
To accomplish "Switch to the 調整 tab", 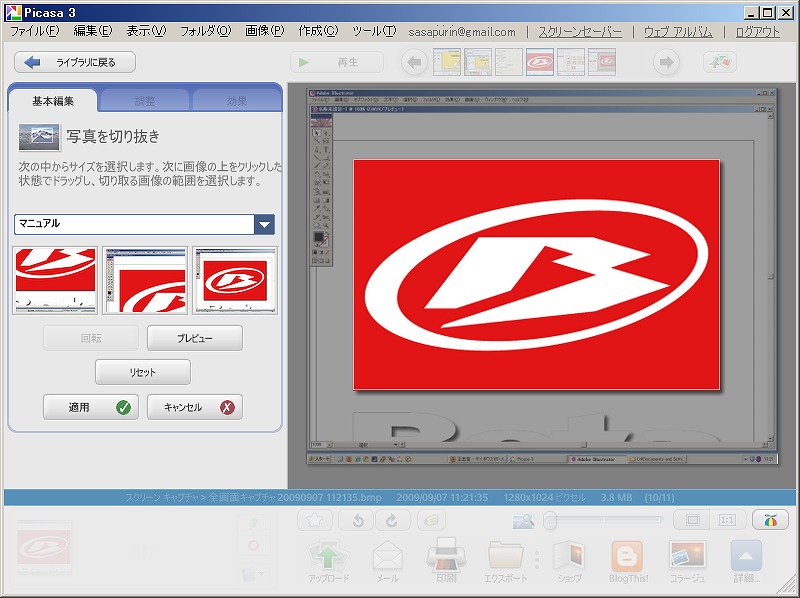I will (144, 101).
